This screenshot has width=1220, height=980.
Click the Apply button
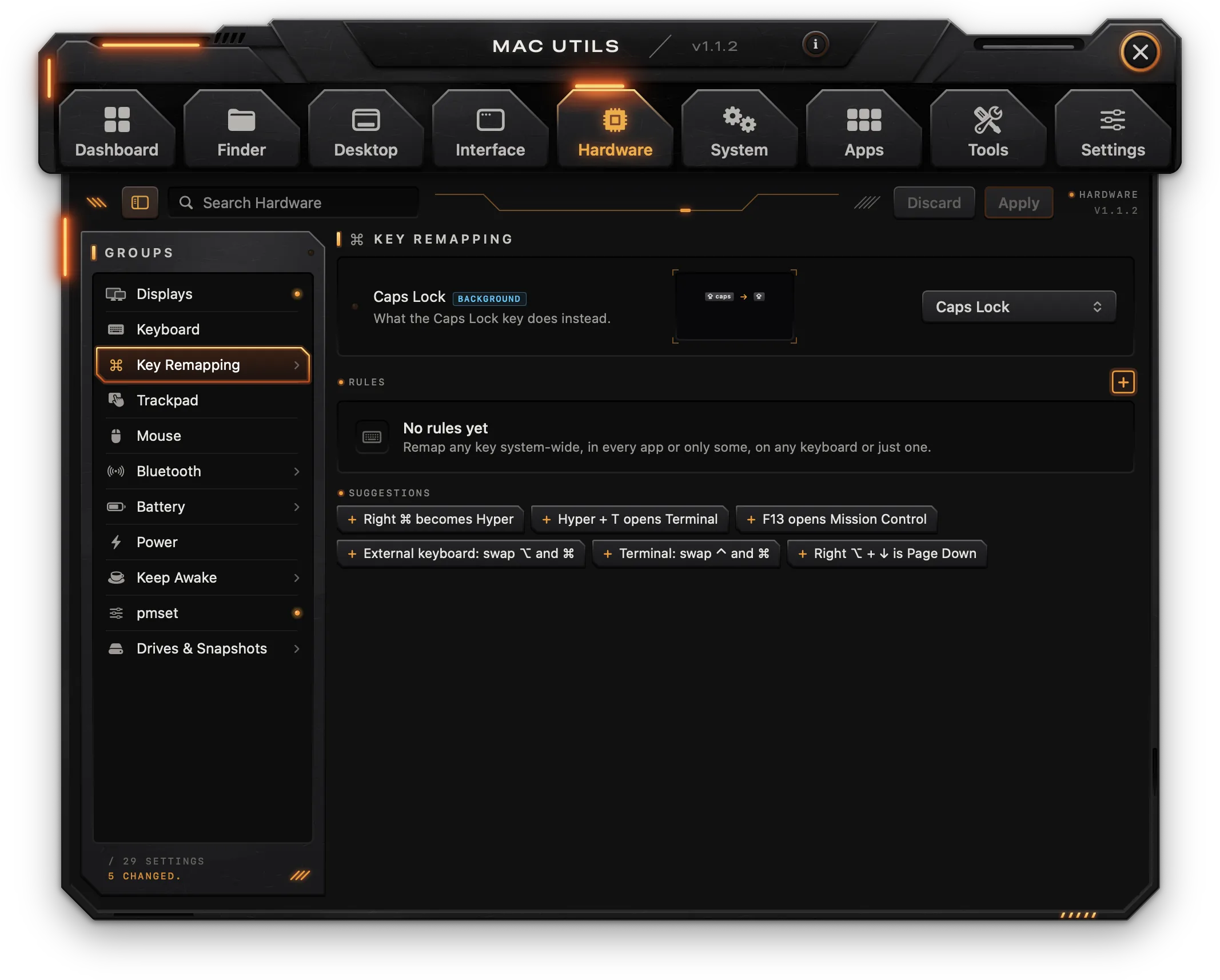[1018, 202]
